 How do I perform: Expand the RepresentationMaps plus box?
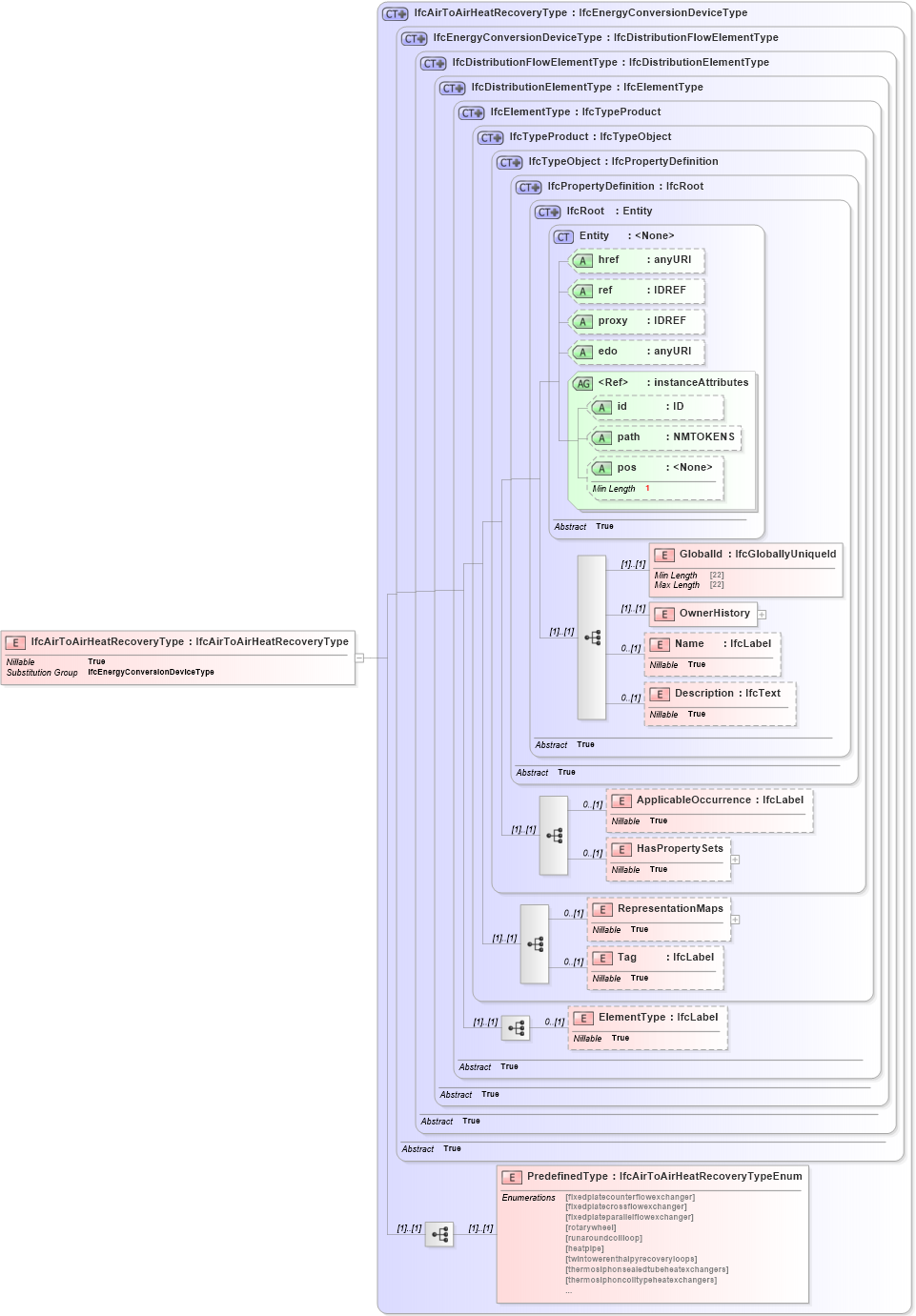pos(734,920)
